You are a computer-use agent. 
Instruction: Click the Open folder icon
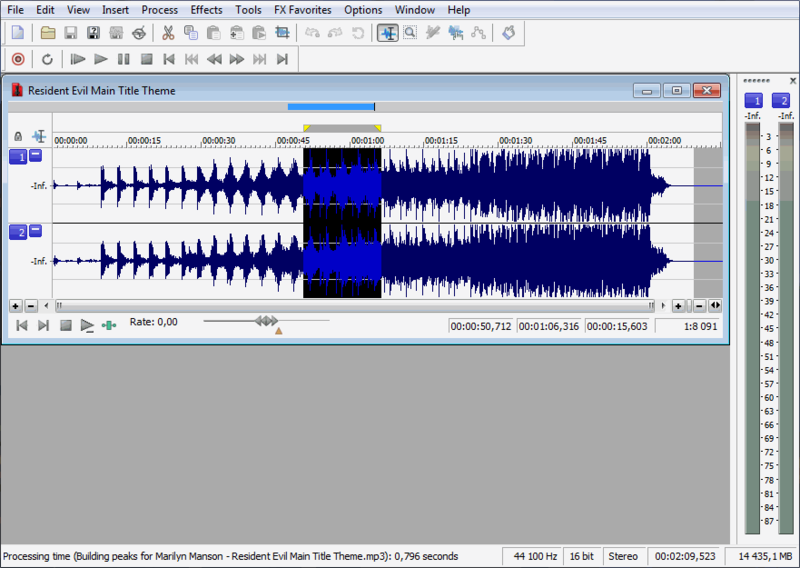47,33
